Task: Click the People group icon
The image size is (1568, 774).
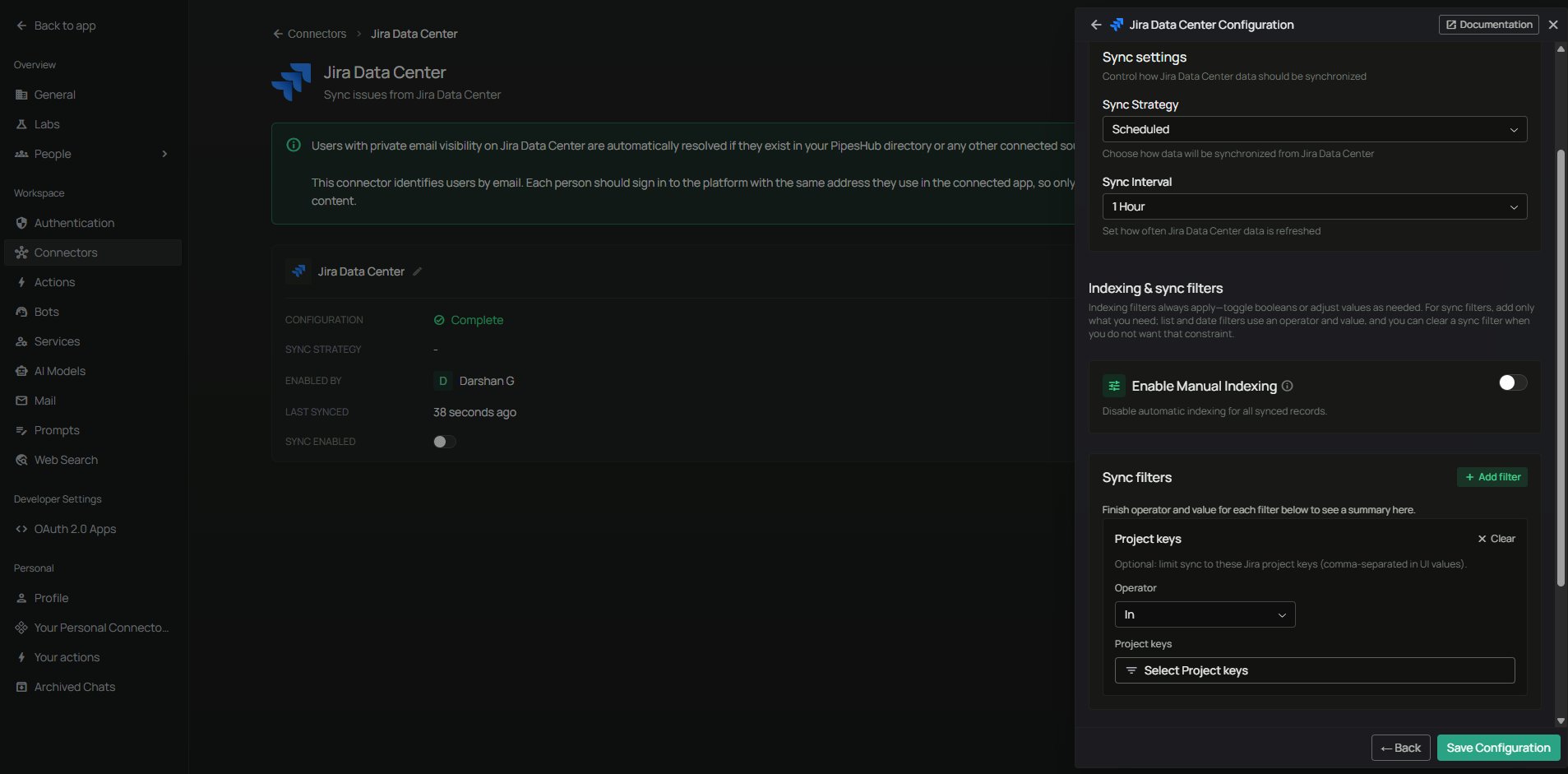Action: tap(21, 154)
